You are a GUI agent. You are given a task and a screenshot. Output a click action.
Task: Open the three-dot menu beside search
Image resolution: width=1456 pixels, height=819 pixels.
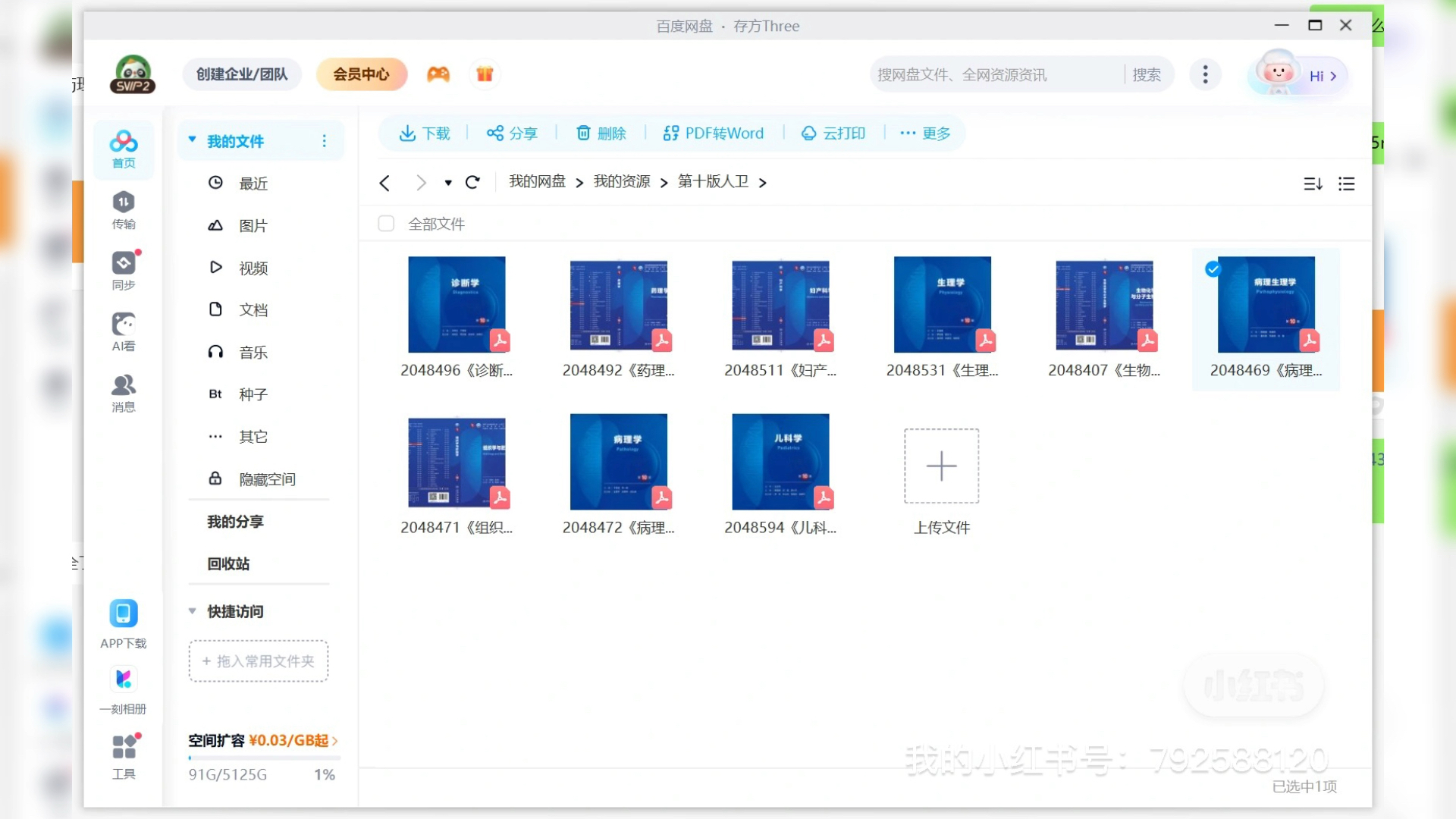coord(1205,74)
